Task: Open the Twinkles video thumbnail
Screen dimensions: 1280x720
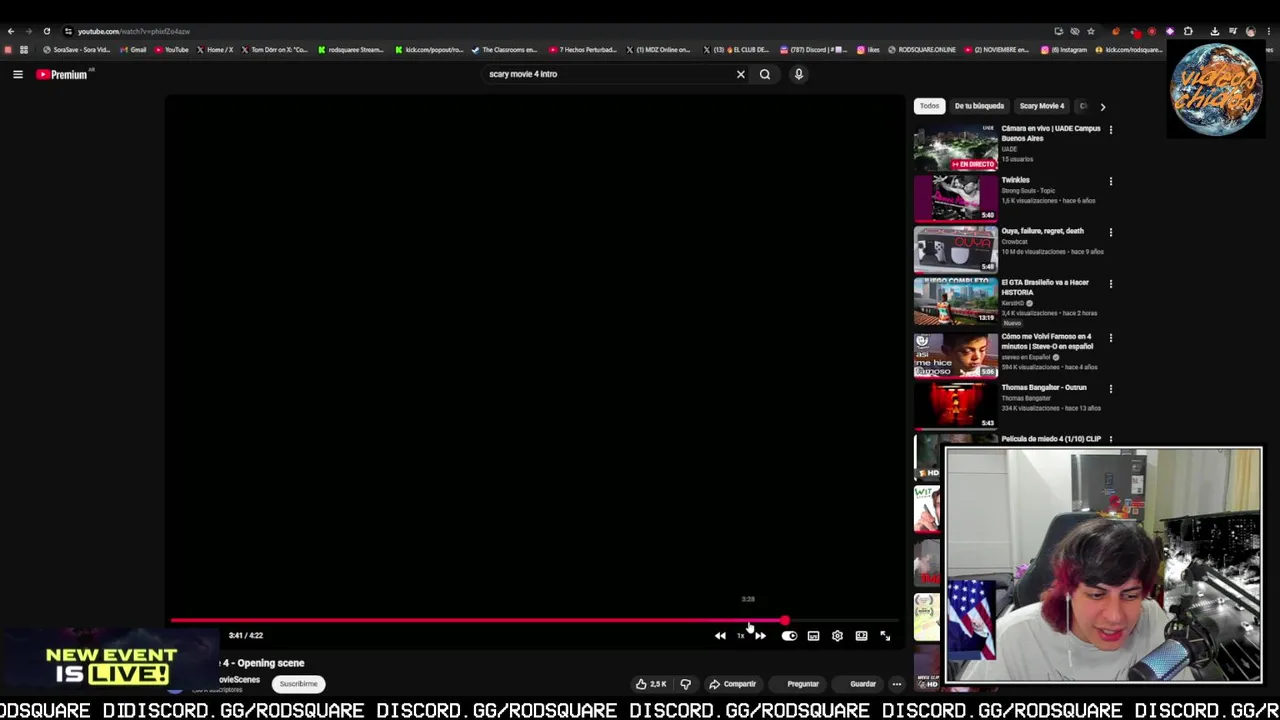Action: pyautogui.click(x=956, y=198)
